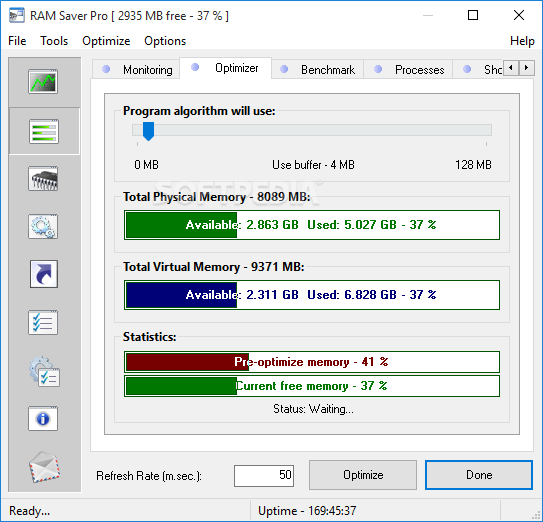Open the blue info sidebar icon
This screenshot has height=522, width=543.
coord(43,419)
